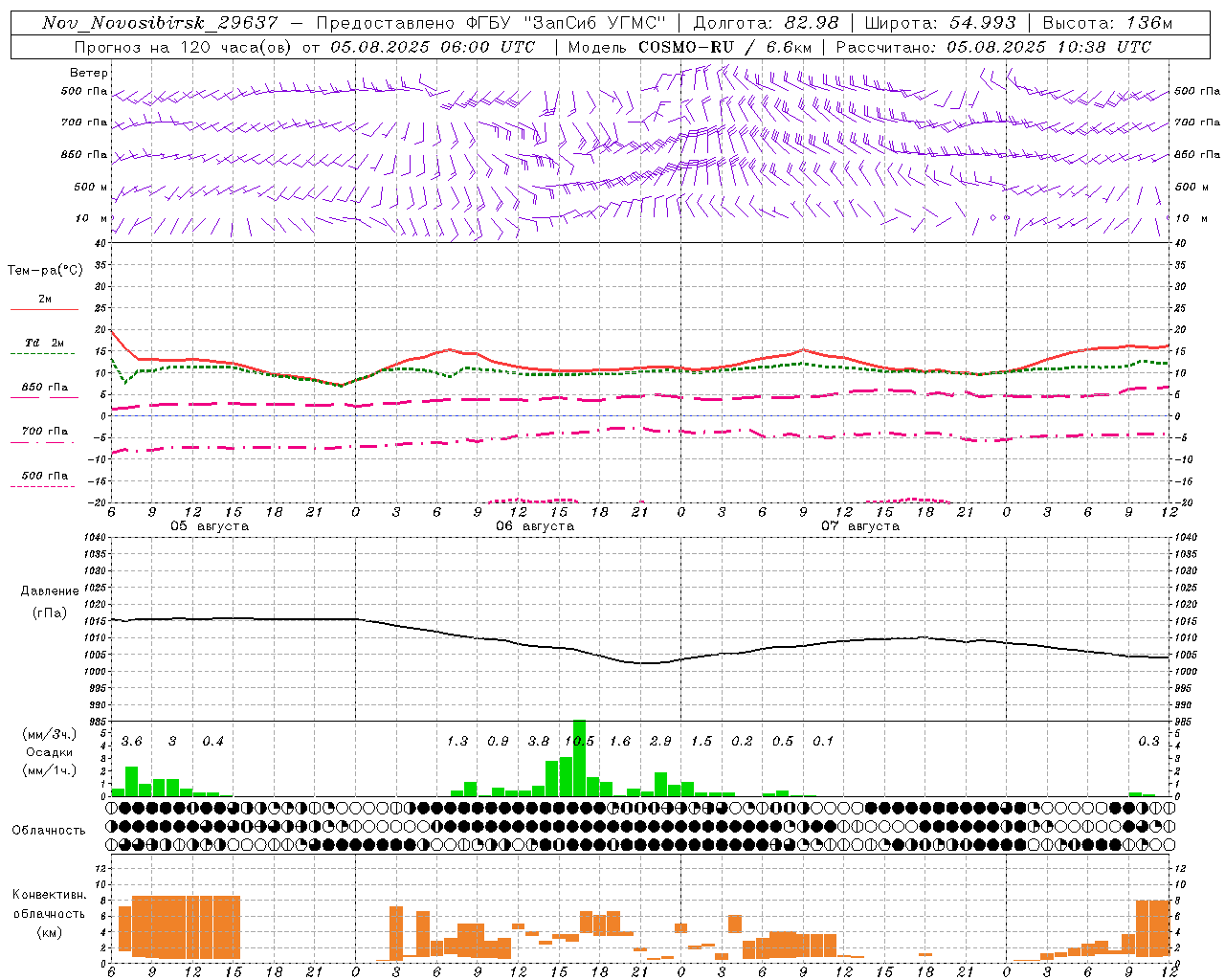The height and width of the screenshot is (980, 1225).
Task: Click the Давление pressure panel label
Action: point(50,591)
